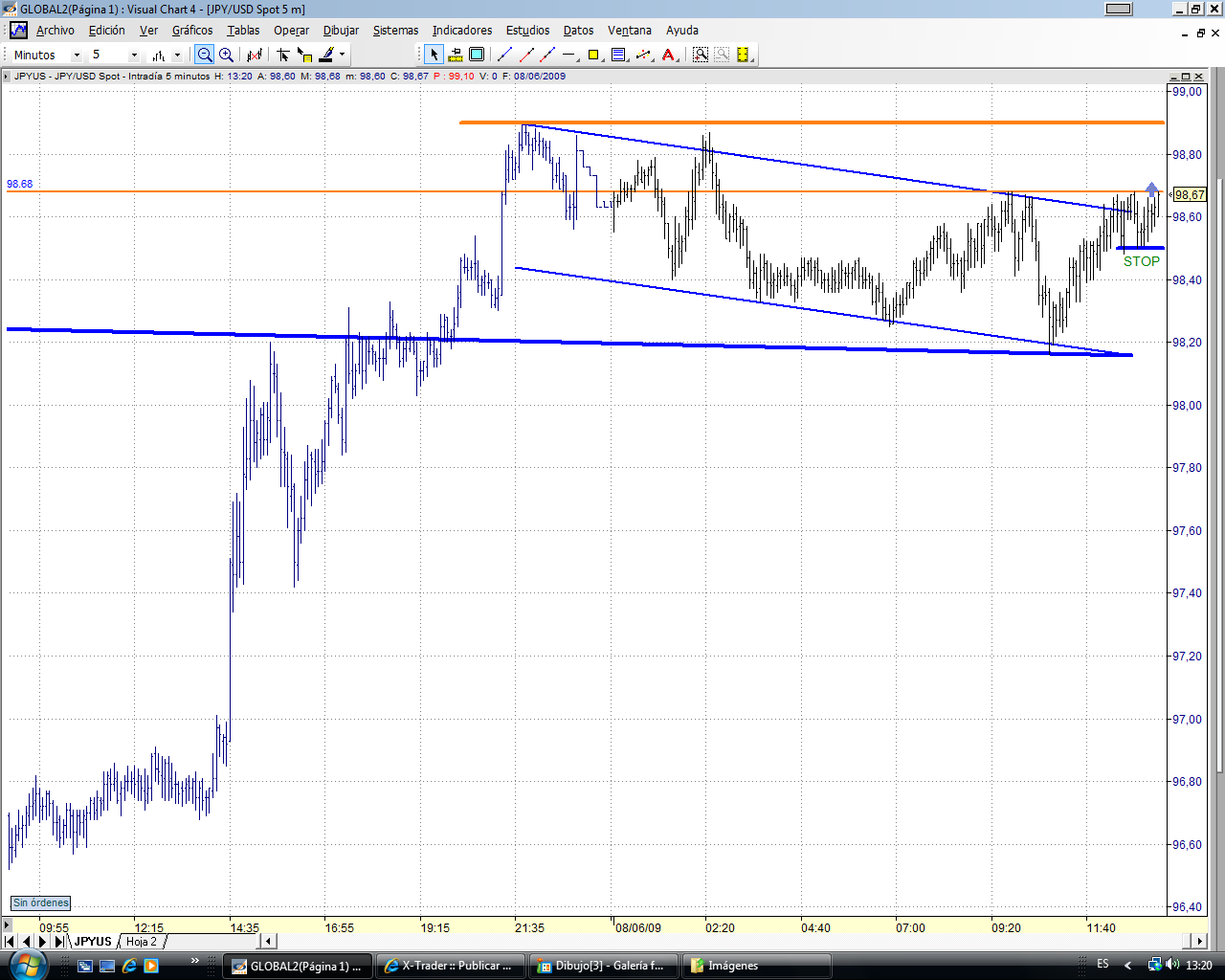Viewport: 1225px width, 980px height.
Task: Open the Sistemas menu
Action: [x=395, y=31]
